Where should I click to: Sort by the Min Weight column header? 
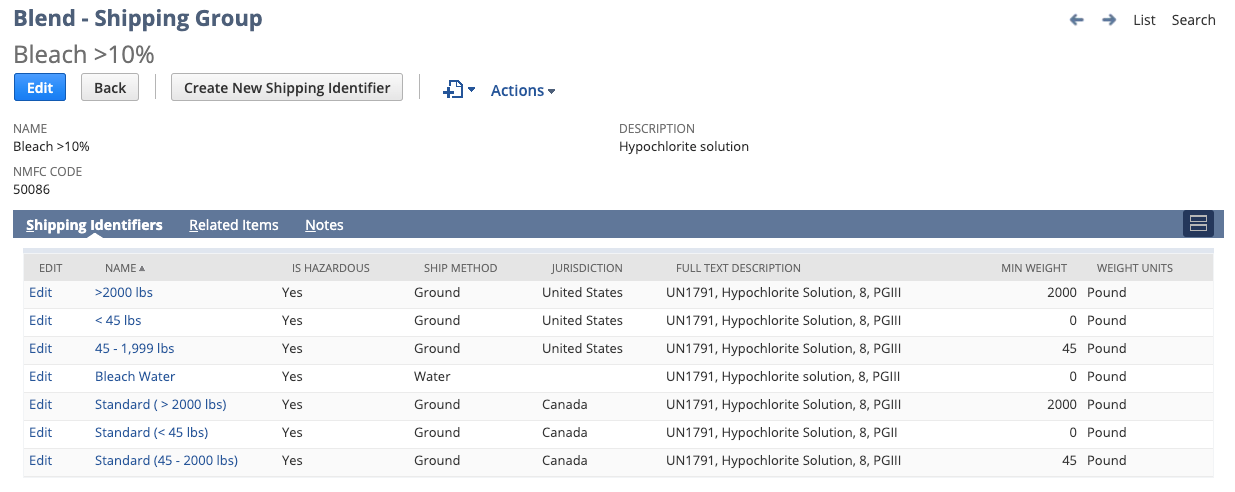click(x=1034, y=268)
